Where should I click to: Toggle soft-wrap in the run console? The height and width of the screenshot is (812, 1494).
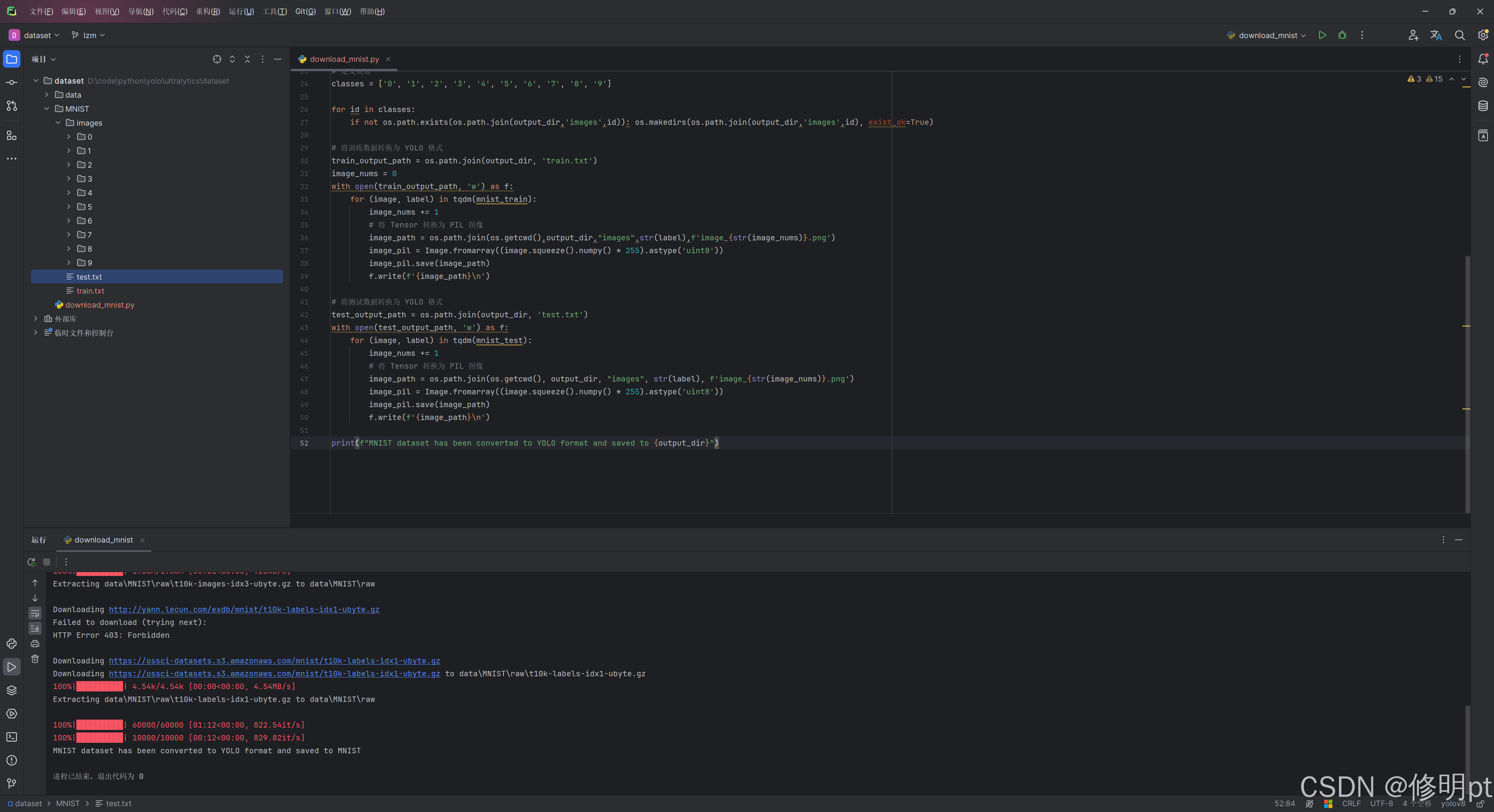[35, 613]
